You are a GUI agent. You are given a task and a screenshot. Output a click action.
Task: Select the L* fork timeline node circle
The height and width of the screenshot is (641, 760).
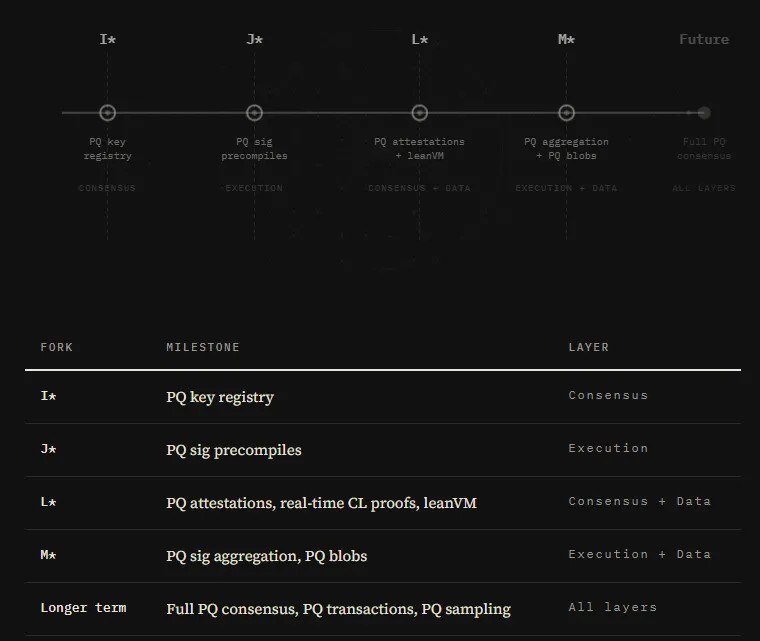pos(420,113)
